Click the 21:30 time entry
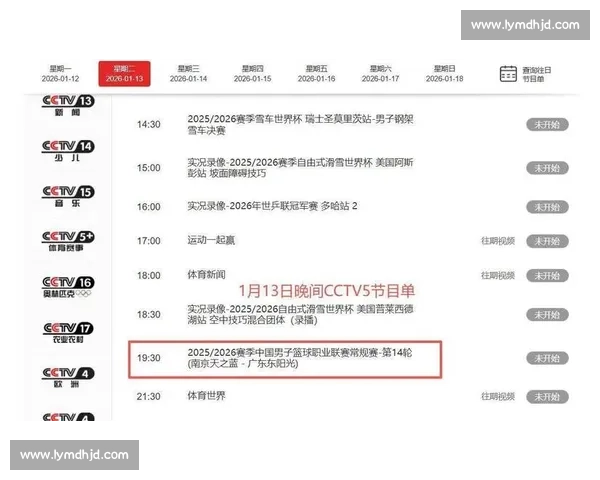 click(149, 397)
